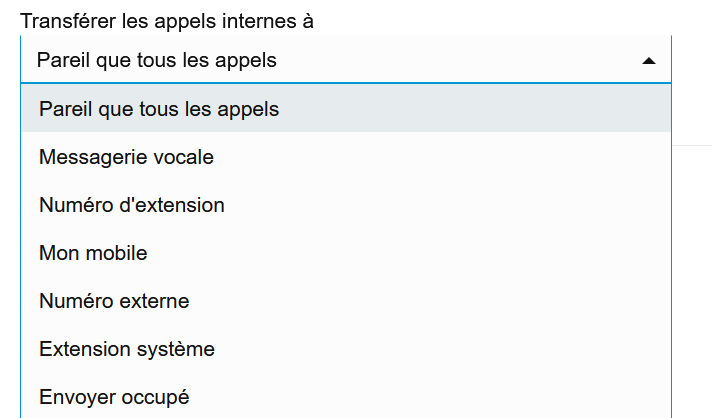Set internal transfer to an extension number
This screenshot has width=712, height=418.
point(132,205)
